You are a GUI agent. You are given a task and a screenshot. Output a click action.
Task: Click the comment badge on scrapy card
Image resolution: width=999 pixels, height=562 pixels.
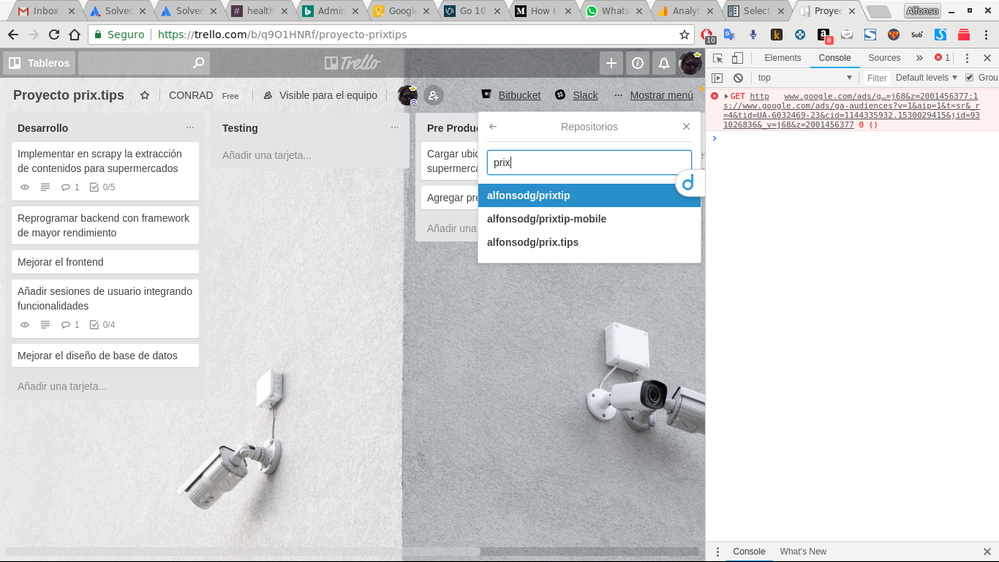(70, 187)
